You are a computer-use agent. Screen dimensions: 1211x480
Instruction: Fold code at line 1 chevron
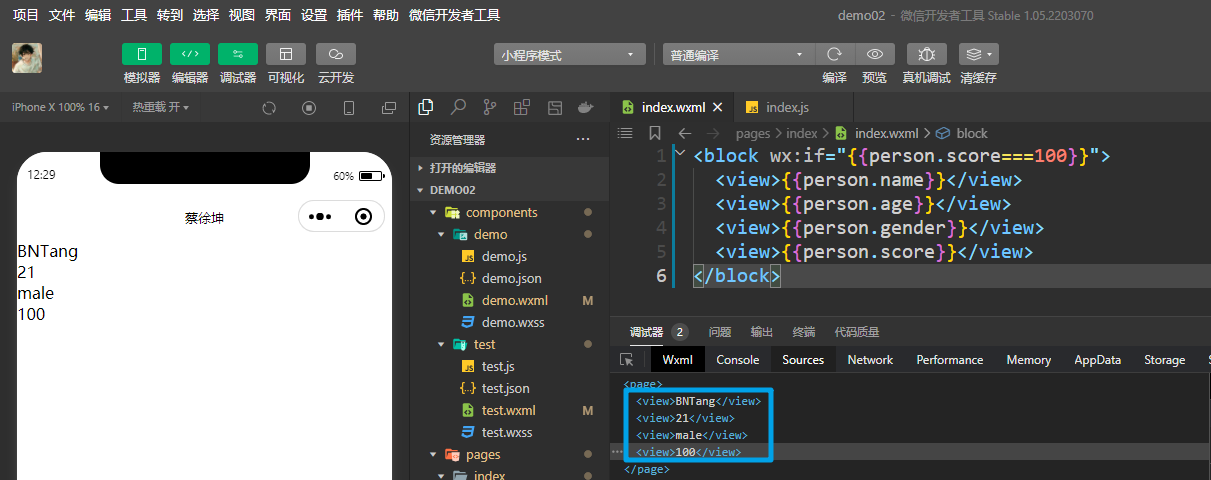coord(680,155)
